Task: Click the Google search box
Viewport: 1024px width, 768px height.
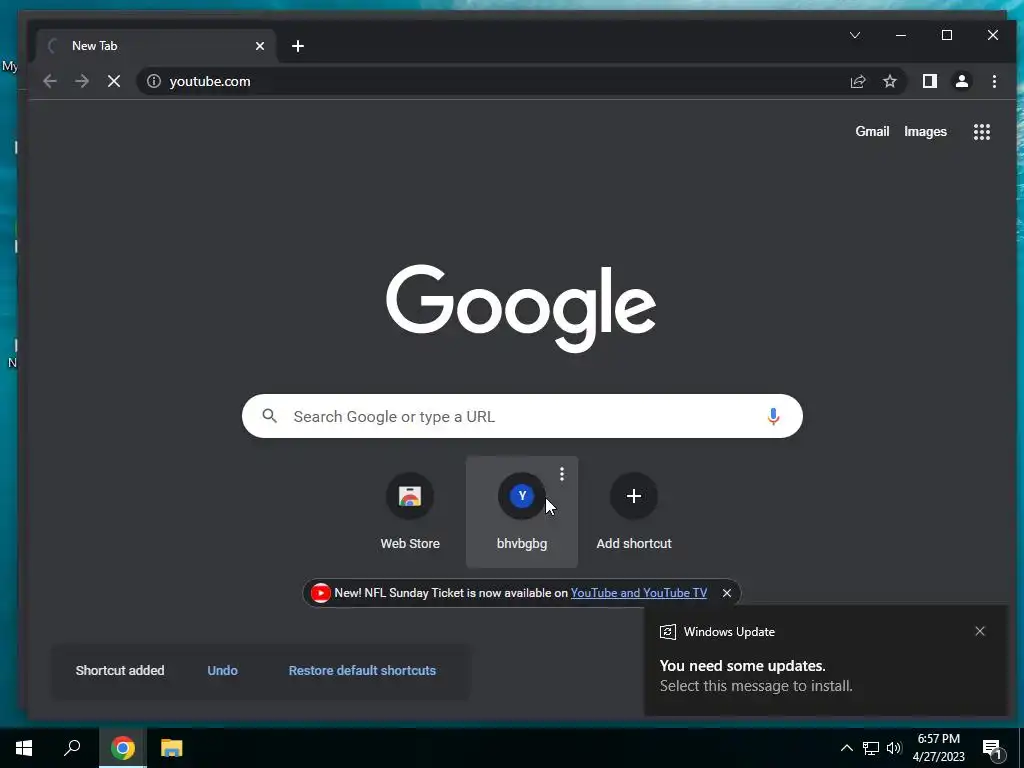Action: pyautogui.click(x=522, y=416)
